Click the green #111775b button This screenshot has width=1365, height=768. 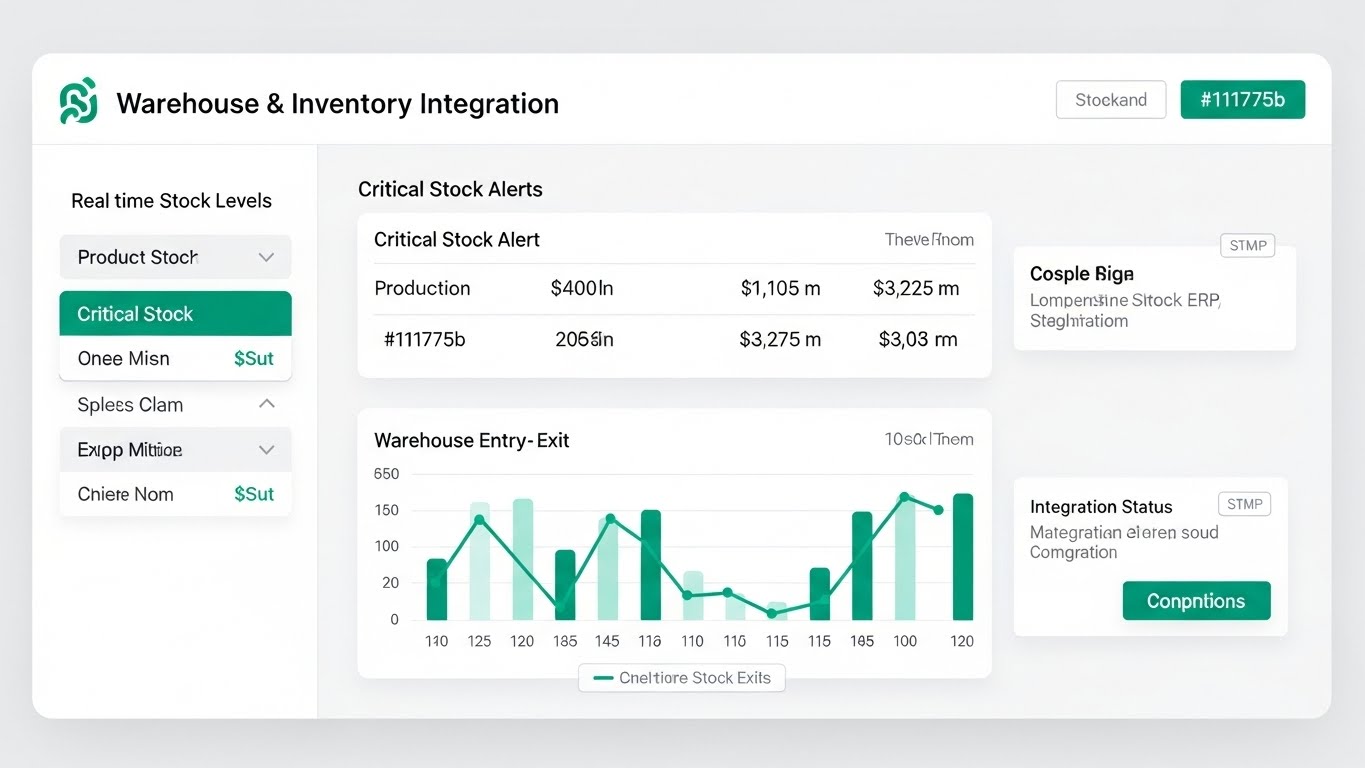tap(1242, 99)
